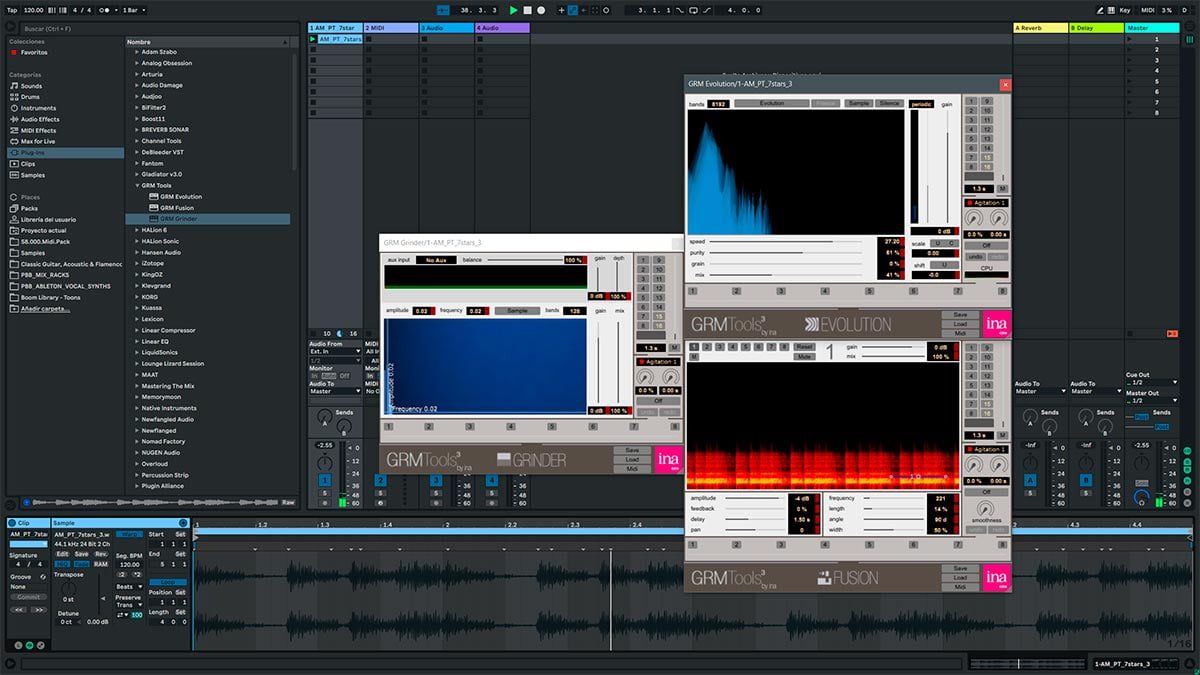Screen dimensions: 1200x675
Task: Click Save in the GRM Fusion window
Action: 960,568
